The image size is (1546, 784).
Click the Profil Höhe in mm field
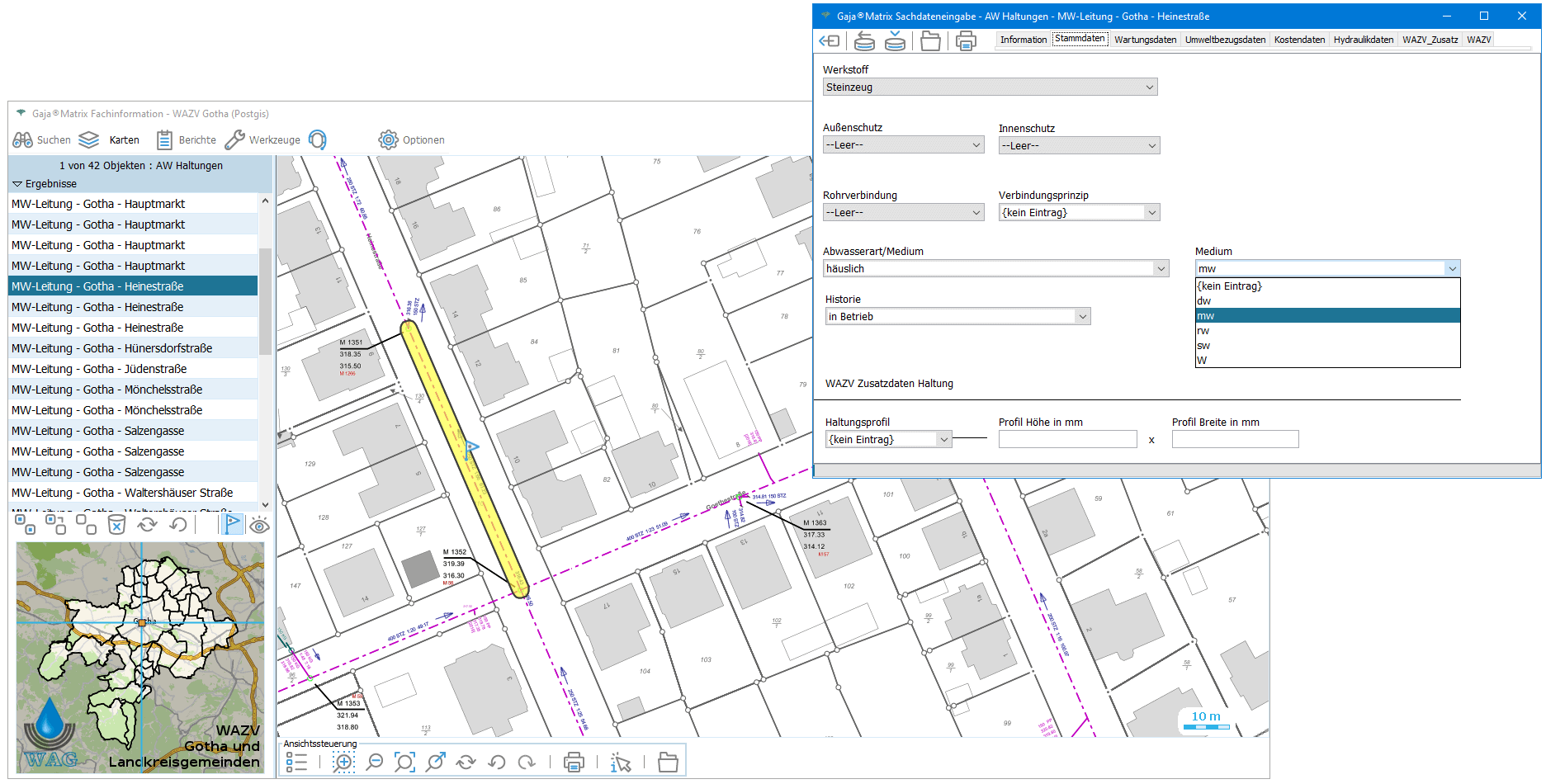coord(1067,440)
